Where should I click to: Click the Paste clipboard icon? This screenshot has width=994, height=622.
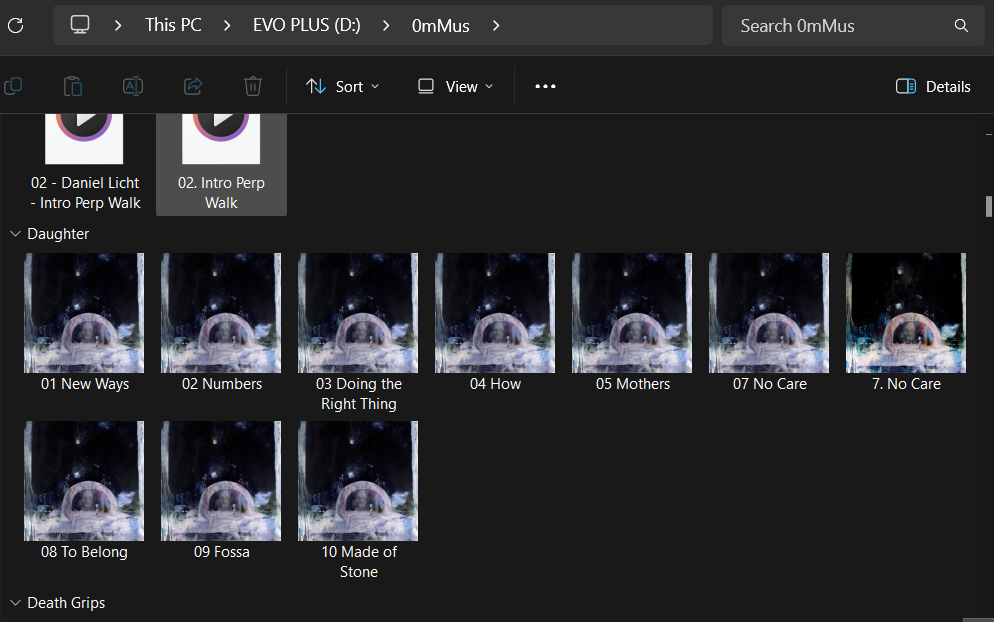click(73, 86)
